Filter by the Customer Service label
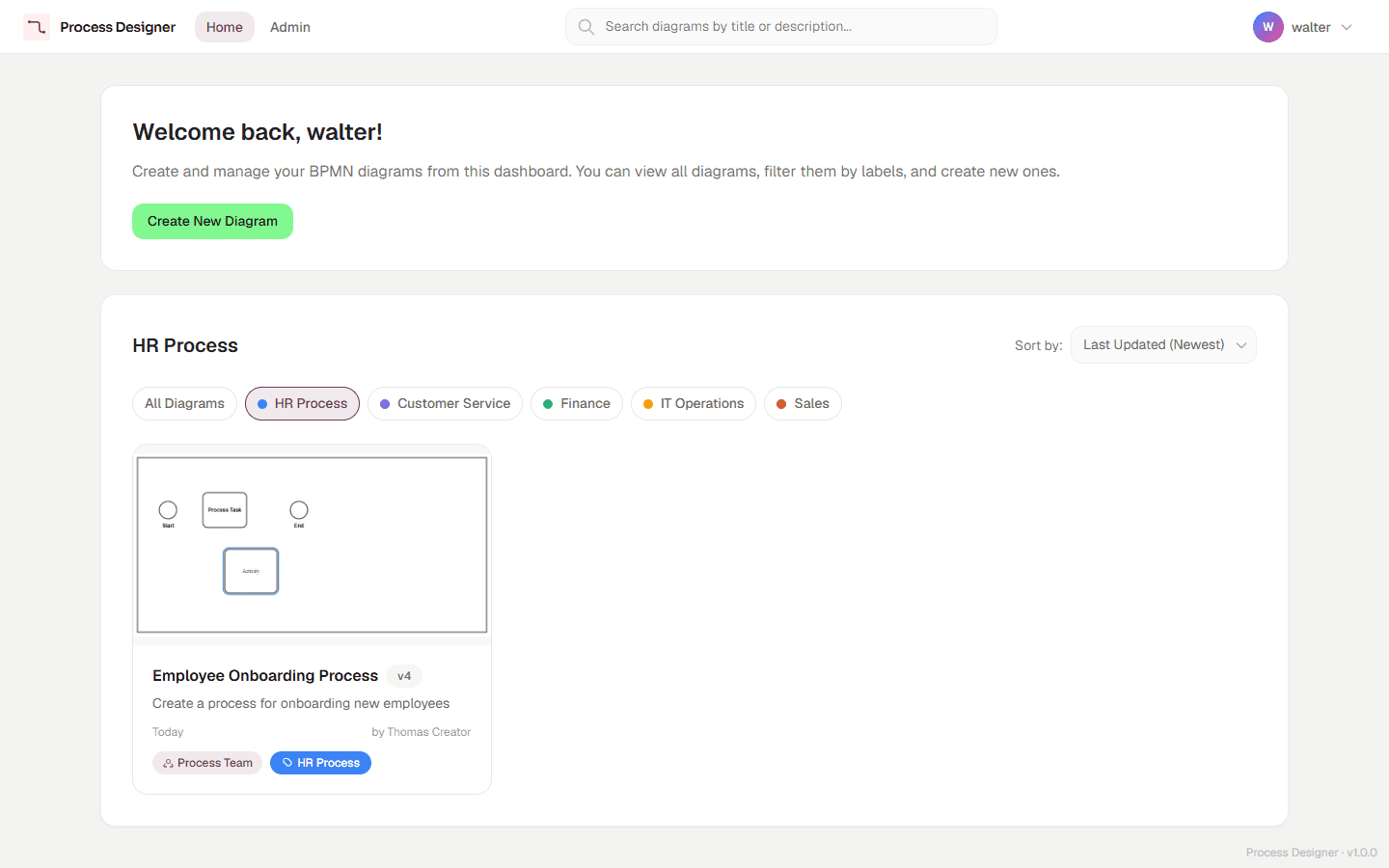Image resolution: width=1389 pixels, height=868 pixels. (x=445, y=403)
